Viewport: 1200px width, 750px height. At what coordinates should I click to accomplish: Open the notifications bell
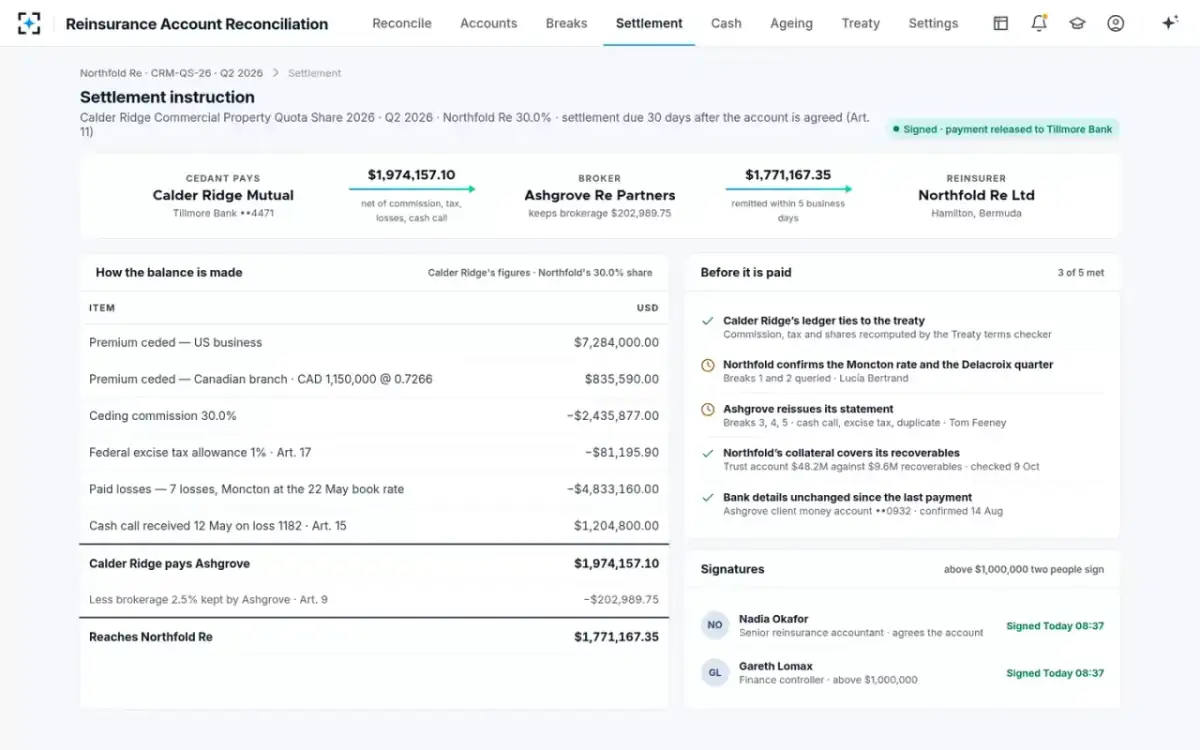point(1039,23)
